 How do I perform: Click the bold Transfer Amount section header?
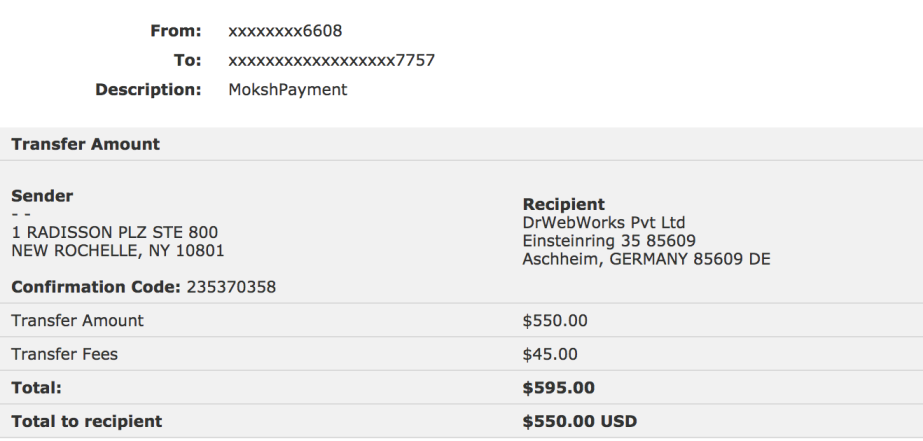point(85,144)
